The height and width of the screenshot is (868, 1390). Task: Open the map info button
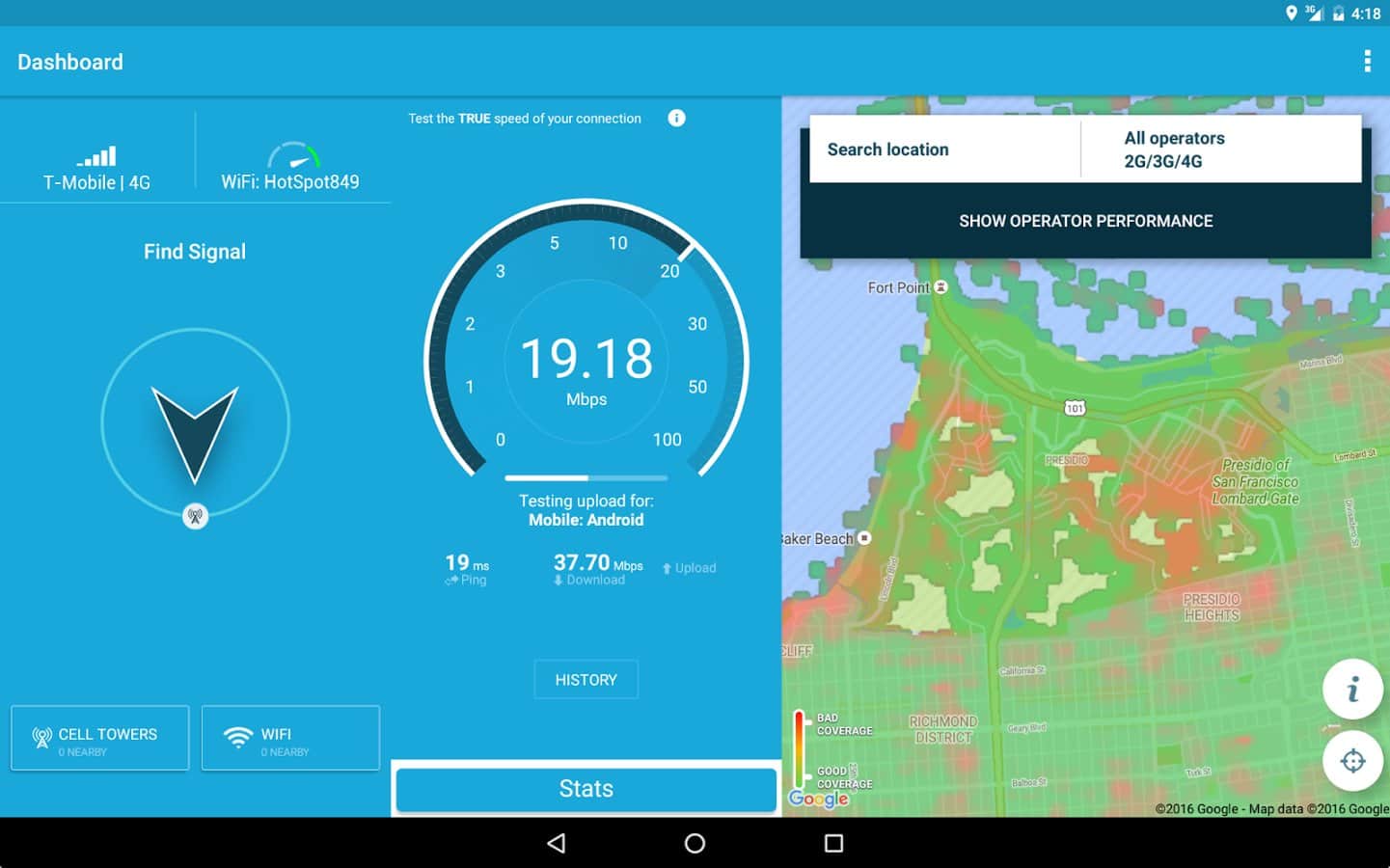coord(1352,689)
